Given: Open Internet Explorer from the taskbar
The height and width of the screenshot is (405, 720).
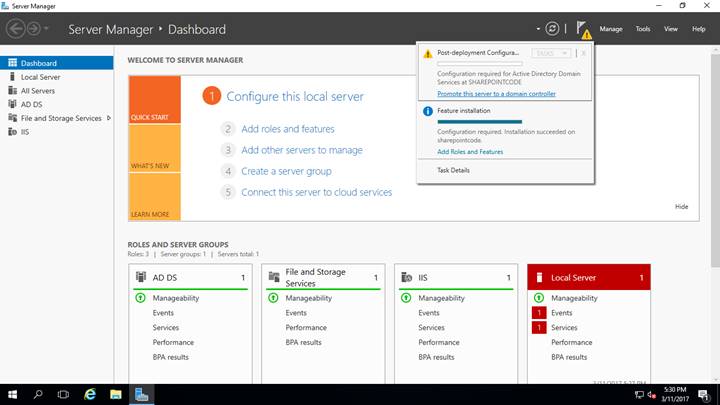Looking at the screenshot, I should coord(88,394).
